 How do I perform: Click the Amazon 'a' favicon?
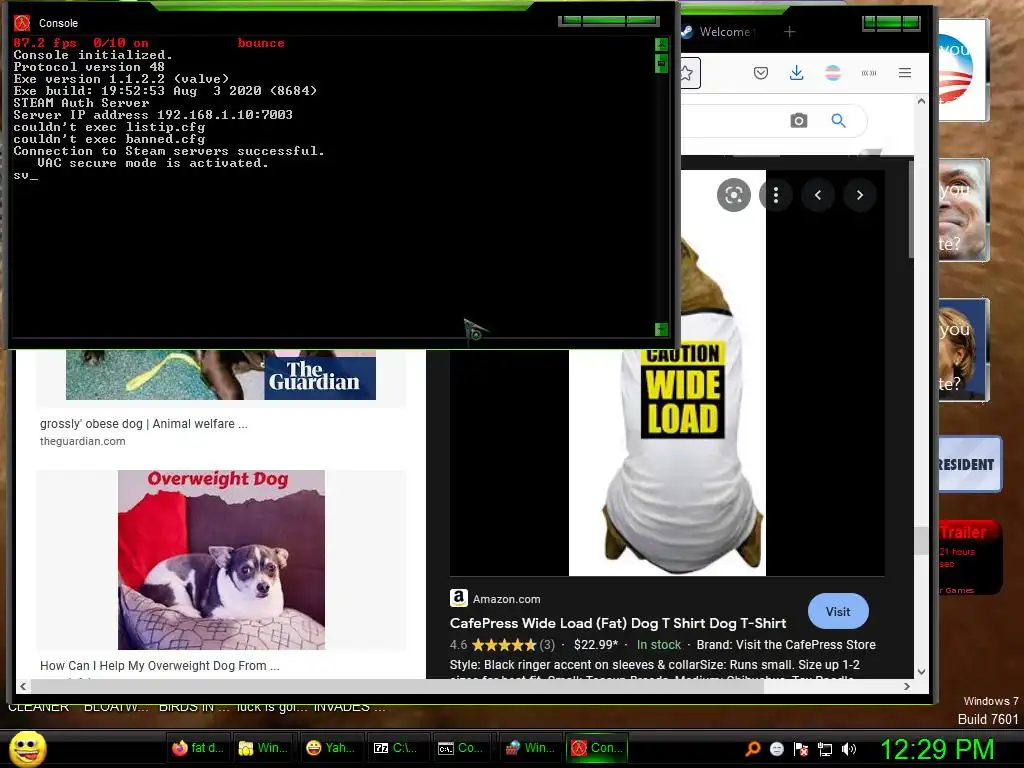[458, 598]
